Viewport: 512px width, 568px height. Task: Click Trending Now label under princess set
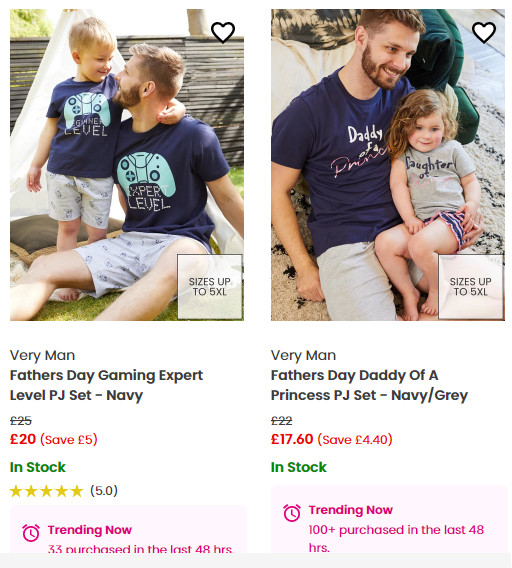[350, 510]
